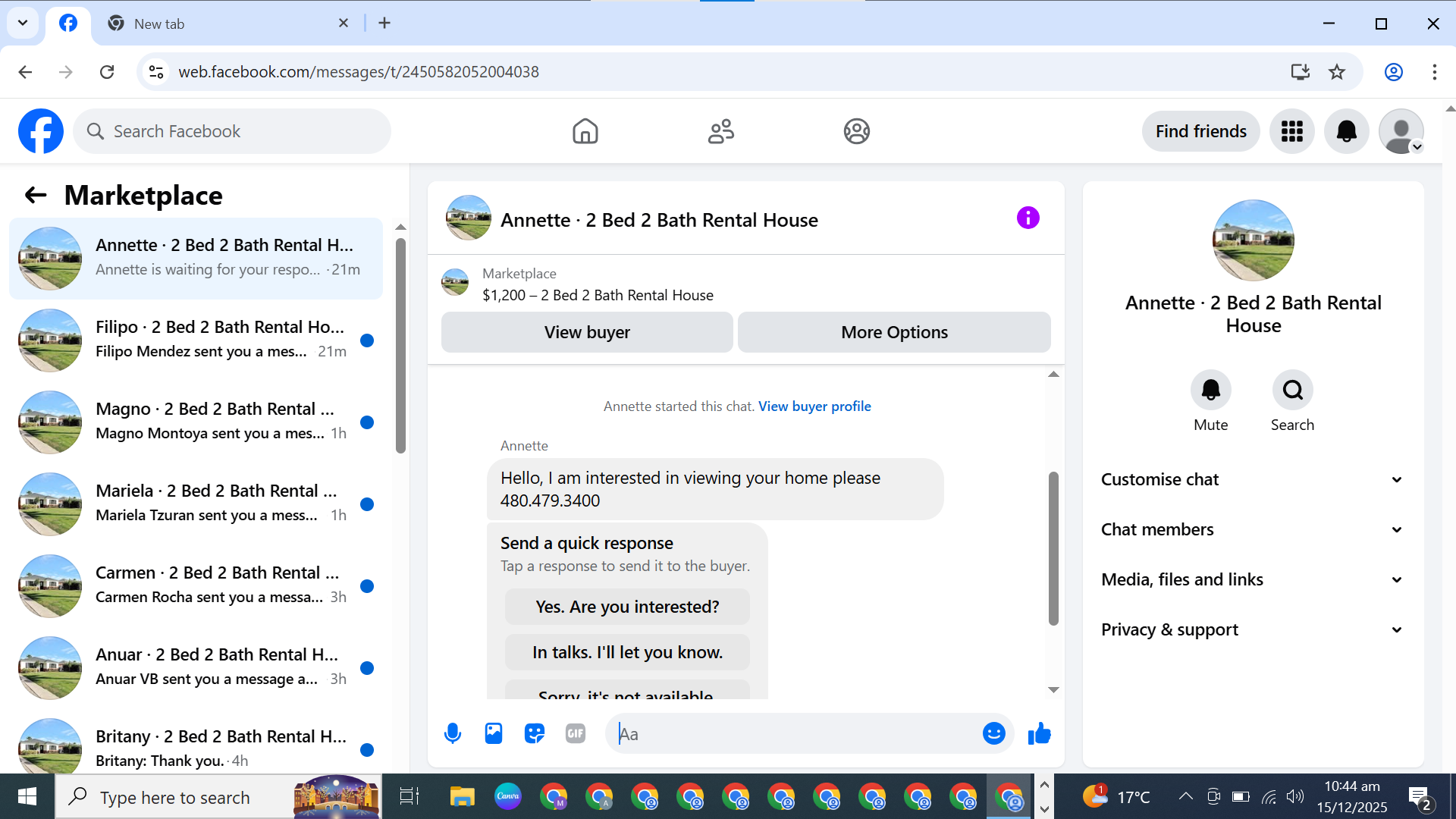This screenshot has height=819, width=1456.
Task: Open a new browser tab plus button
Action: 384,24
